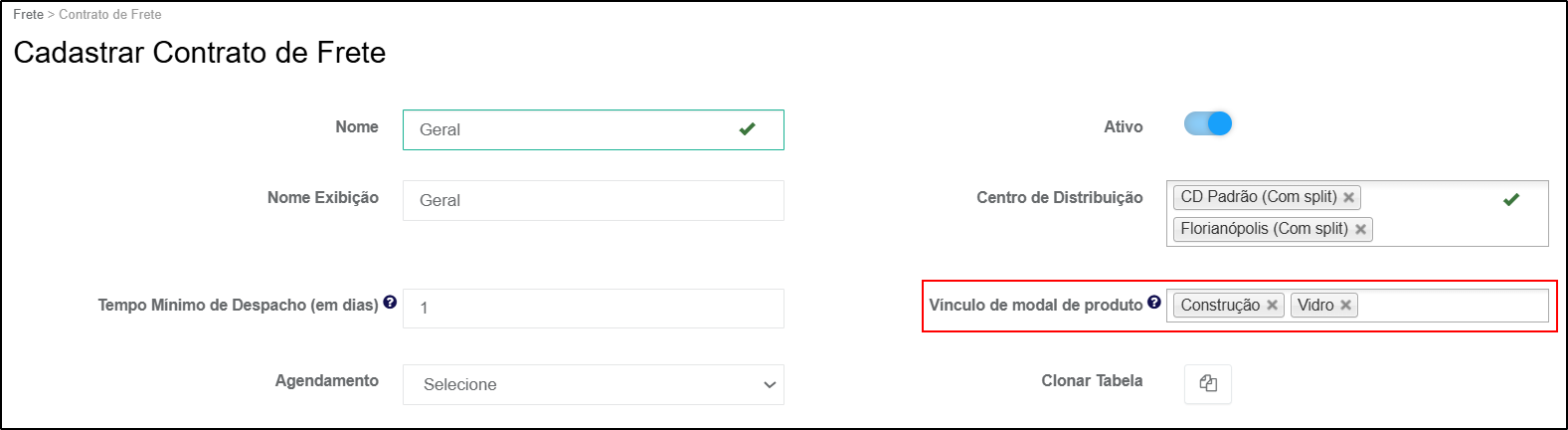Click empty area of Vínculo de modal field
Screen dimensions: 1568x430
[1452, 306]
